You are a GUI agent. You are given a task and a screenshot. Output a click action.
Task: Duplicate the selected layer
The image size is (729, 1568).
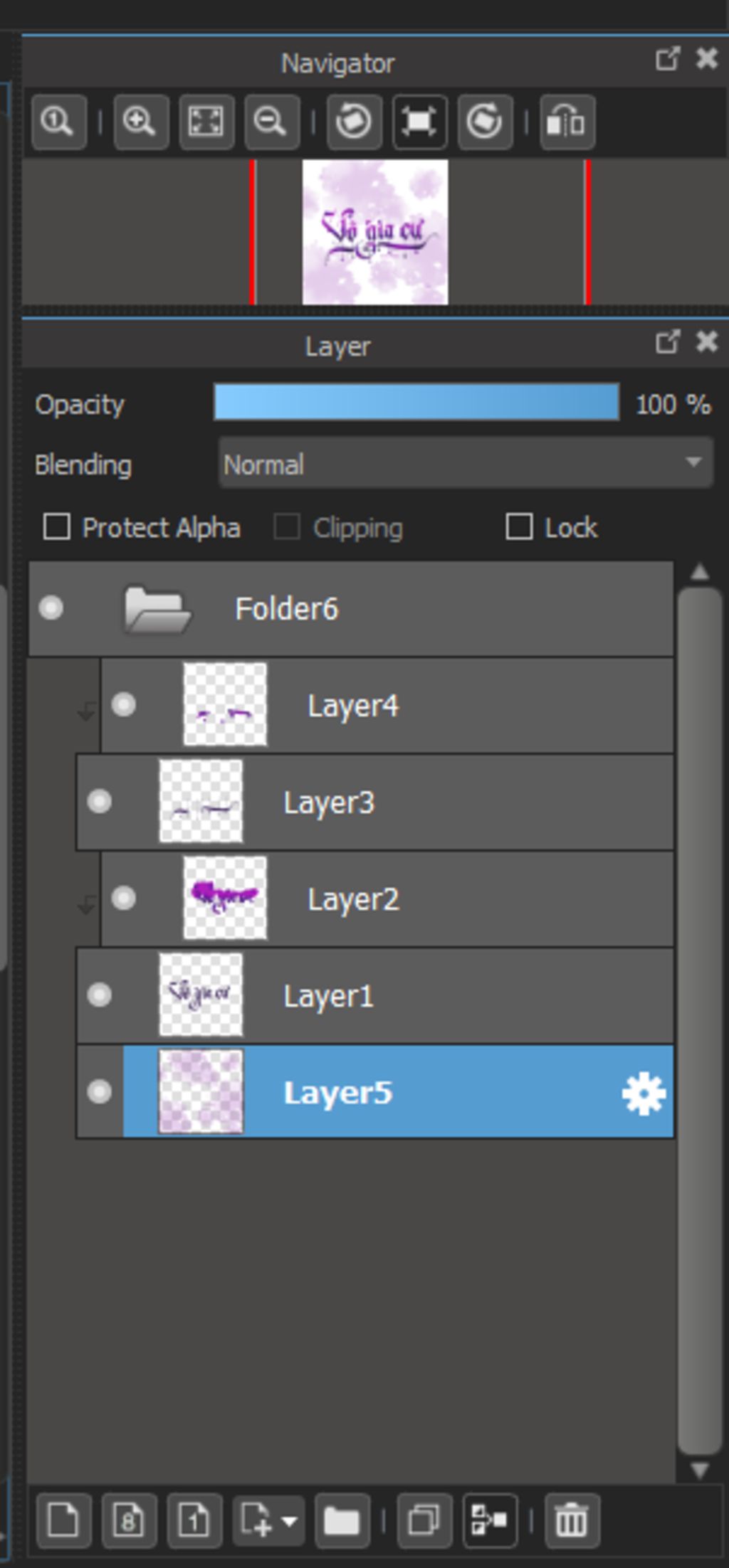tap(424, 1520)
